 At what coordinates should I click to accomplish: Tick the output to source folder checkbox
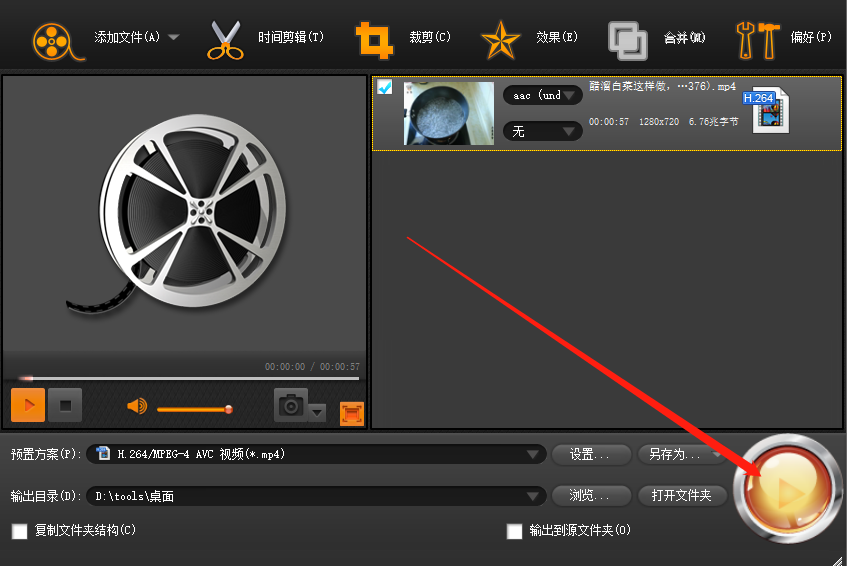click(x=515, y=531)
